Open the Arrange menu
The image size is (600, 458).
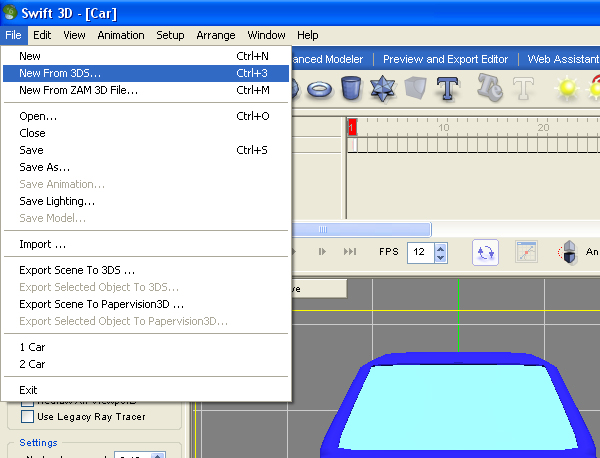[216, 35]
